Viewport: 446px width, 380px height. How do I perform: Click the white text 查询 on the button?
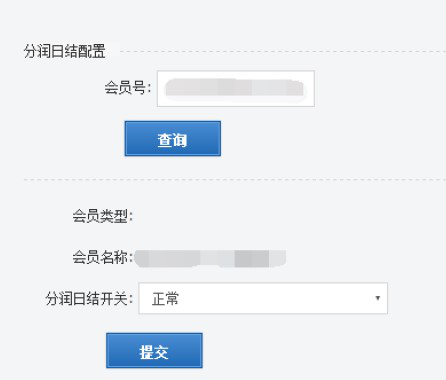pyautogui.click(x=172, y=140)
